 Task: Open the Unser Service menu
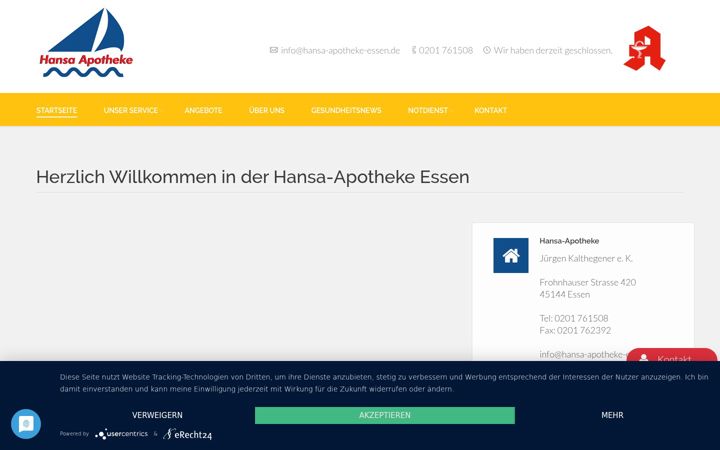pos(131,110)
